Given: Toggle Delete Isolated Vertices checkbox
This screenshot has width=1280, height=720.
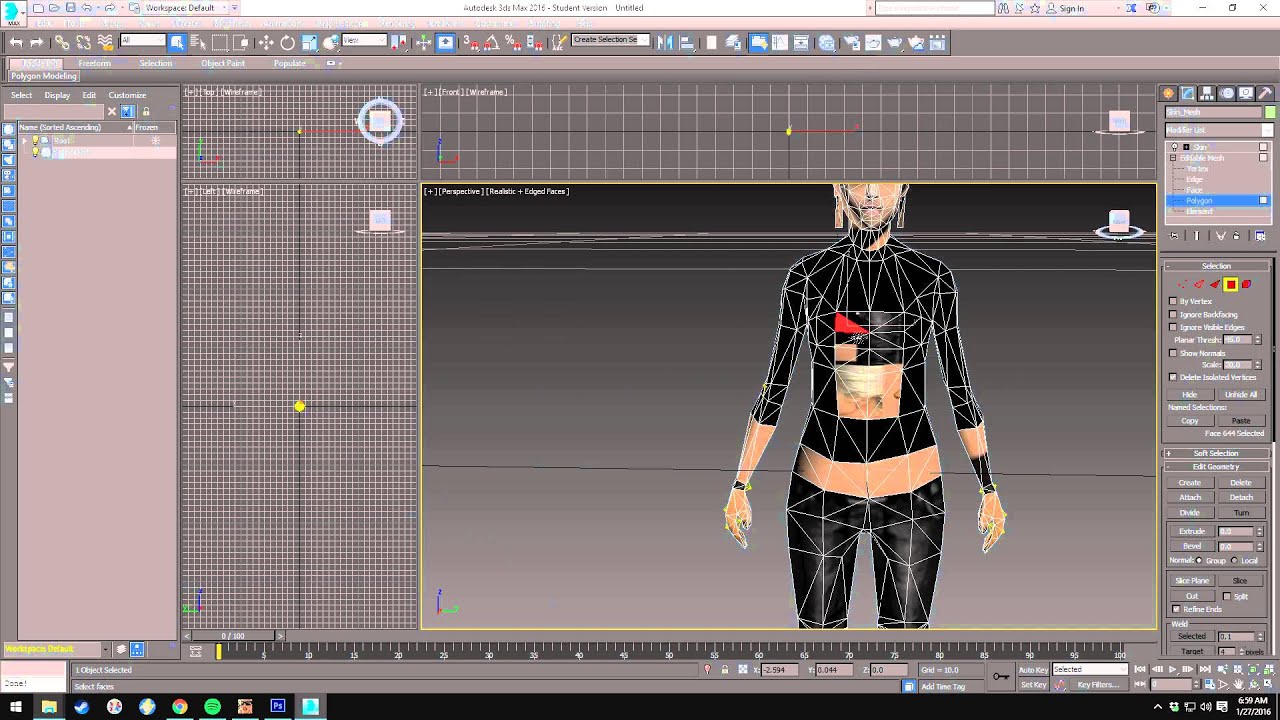Looking at the screenshot, I should [x=1173, y=377].
